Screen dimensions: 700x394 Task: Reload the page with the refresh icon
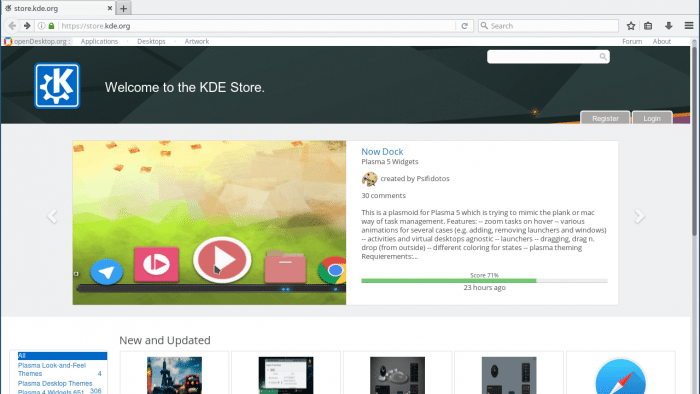(x=464, y=26)
